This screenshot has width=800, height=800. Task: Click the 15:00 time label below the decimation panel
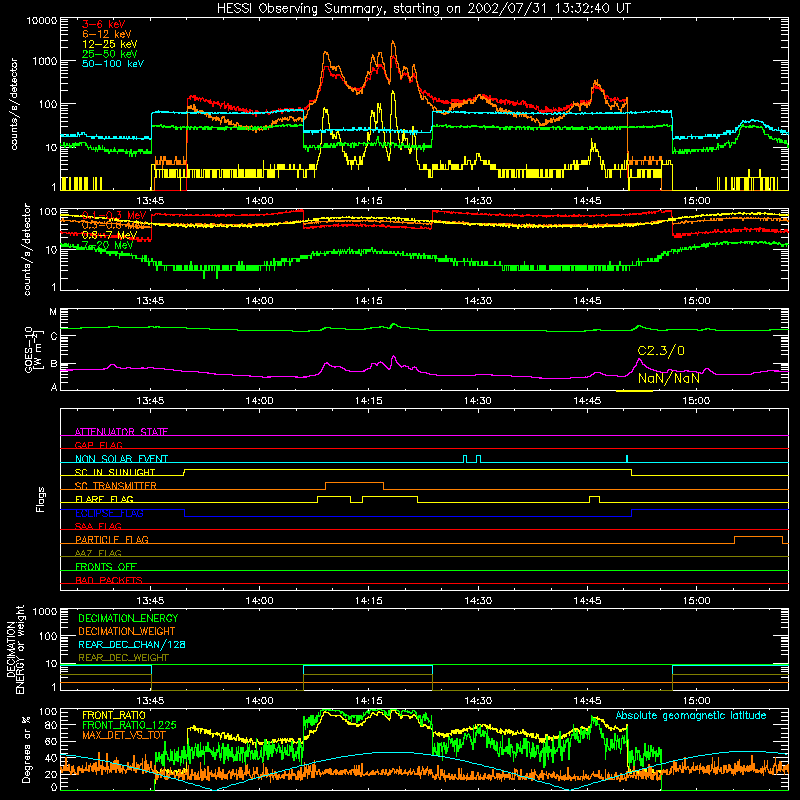tap(696, 701)
